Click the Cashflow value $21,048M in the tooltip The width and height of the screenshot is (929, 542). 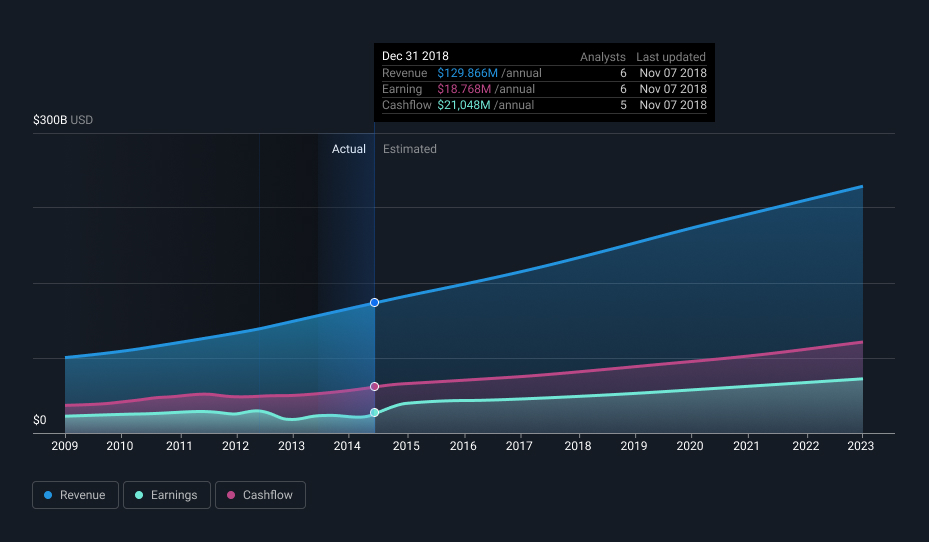tap(466, 105)
